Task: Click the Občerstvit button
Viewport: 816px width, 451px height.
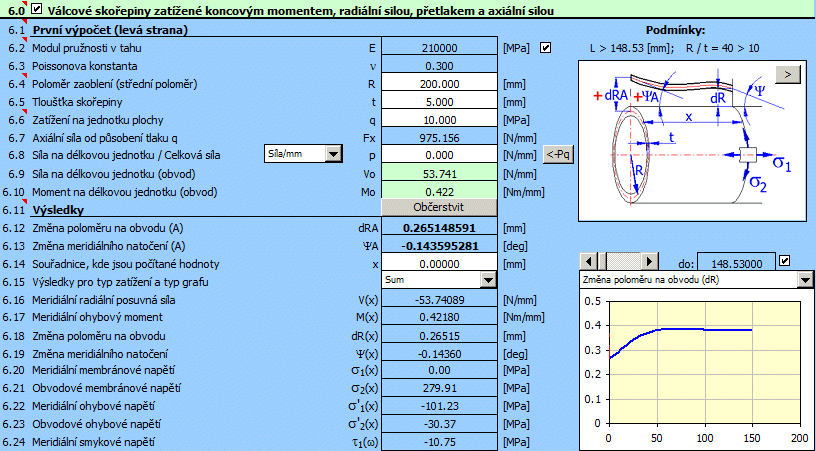Action: pyautogui.click(x=439, y=207)
